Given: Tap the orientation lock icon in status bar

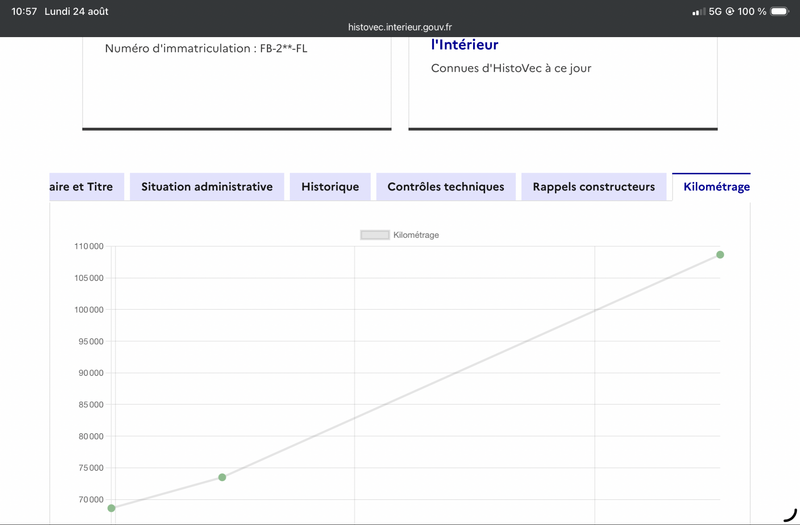Looking at the screenshot, I should pyautogui.click(x=730, y=11).
